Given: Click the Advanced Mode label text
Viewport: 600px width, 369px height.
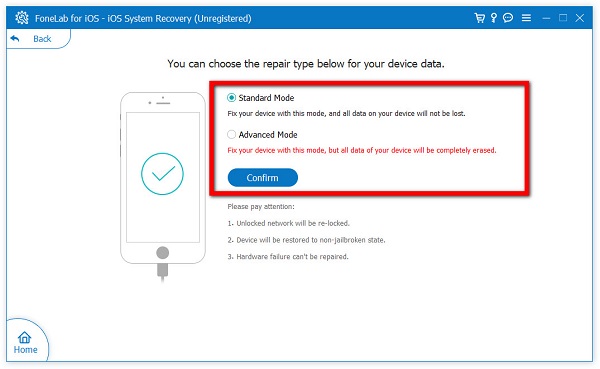Looking at the screenshot, I should coord(268,135).
